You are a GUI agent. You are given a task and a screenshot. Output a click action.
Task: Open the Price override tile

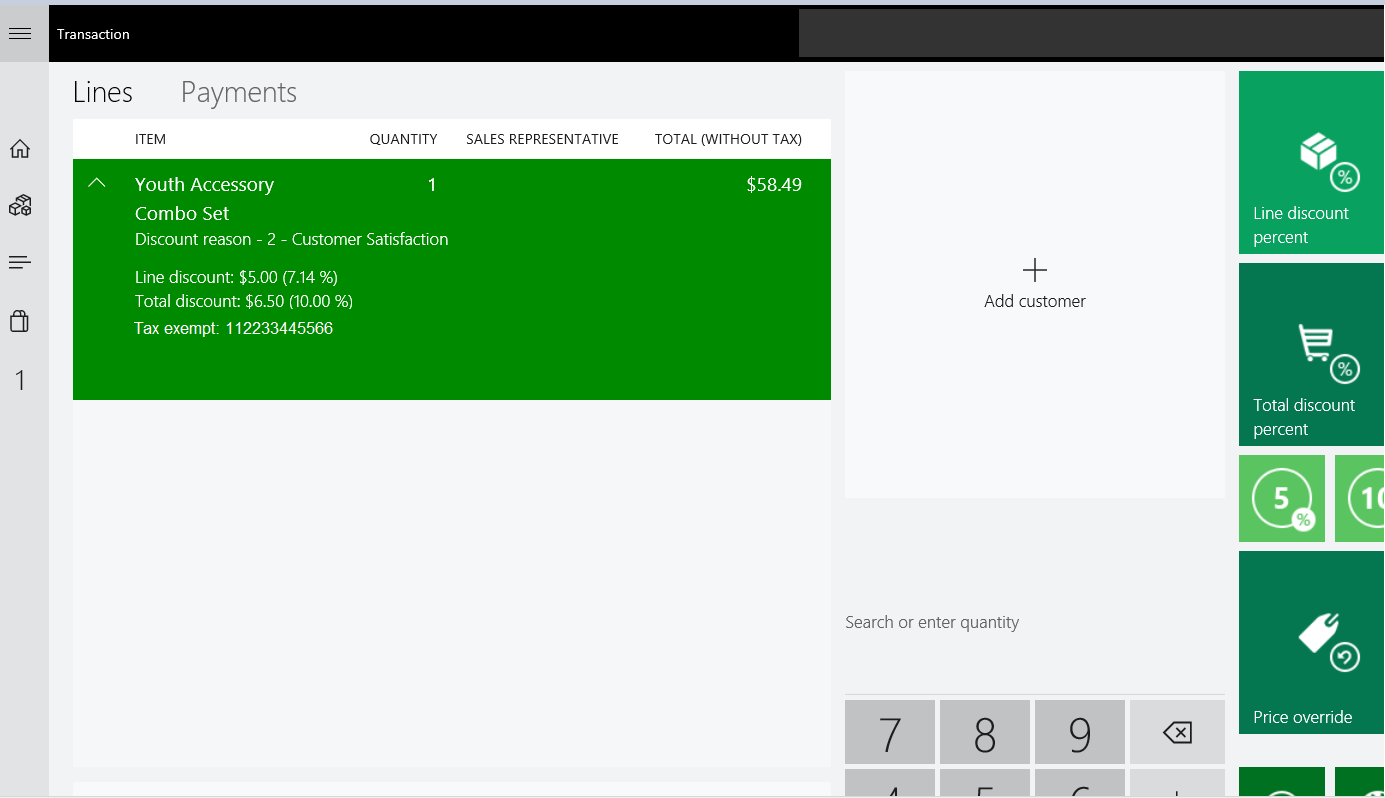pos(1312,642)
